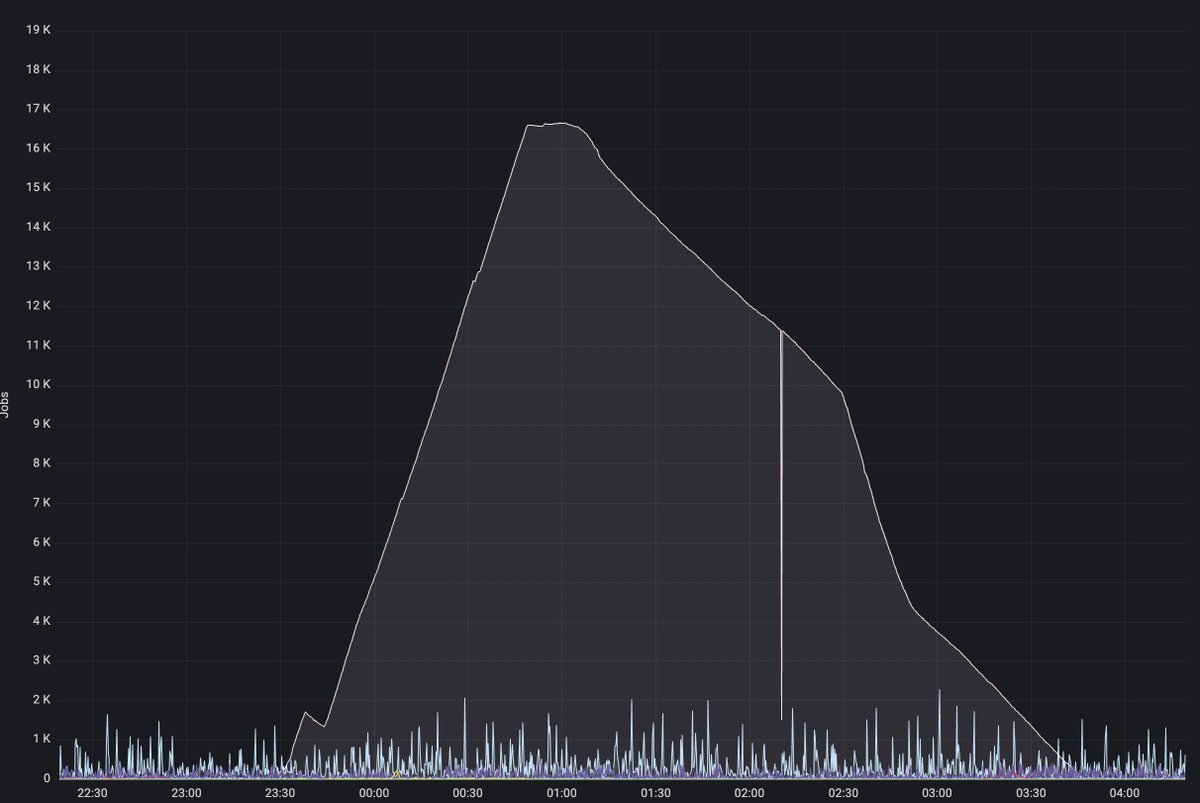This screenshot has width=1200, height=803.
Task: Click the 6 K y-axis label
Action: pos(41,542)
